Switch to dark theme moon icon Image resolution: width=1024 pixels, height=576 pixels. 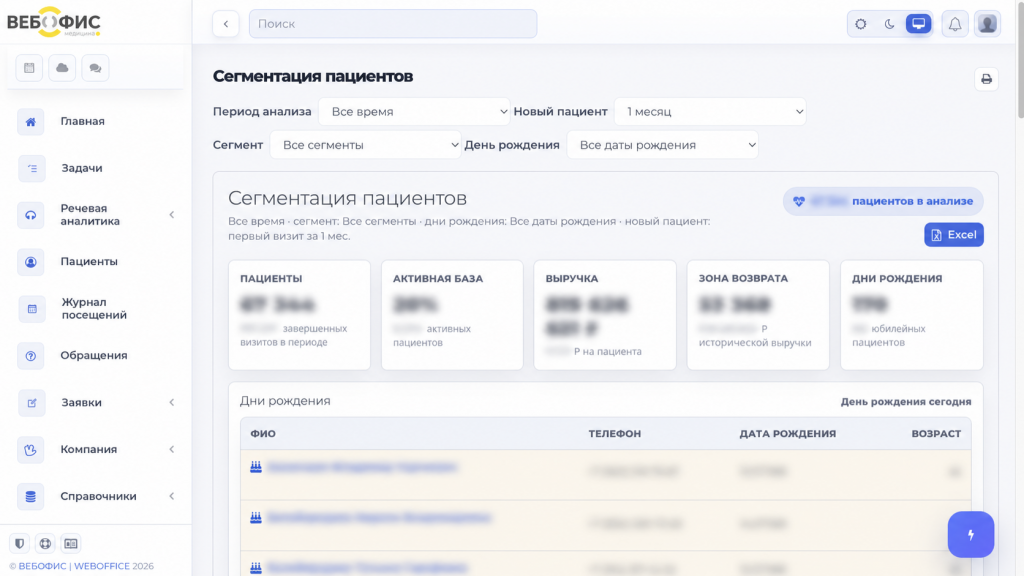point(889,24)
